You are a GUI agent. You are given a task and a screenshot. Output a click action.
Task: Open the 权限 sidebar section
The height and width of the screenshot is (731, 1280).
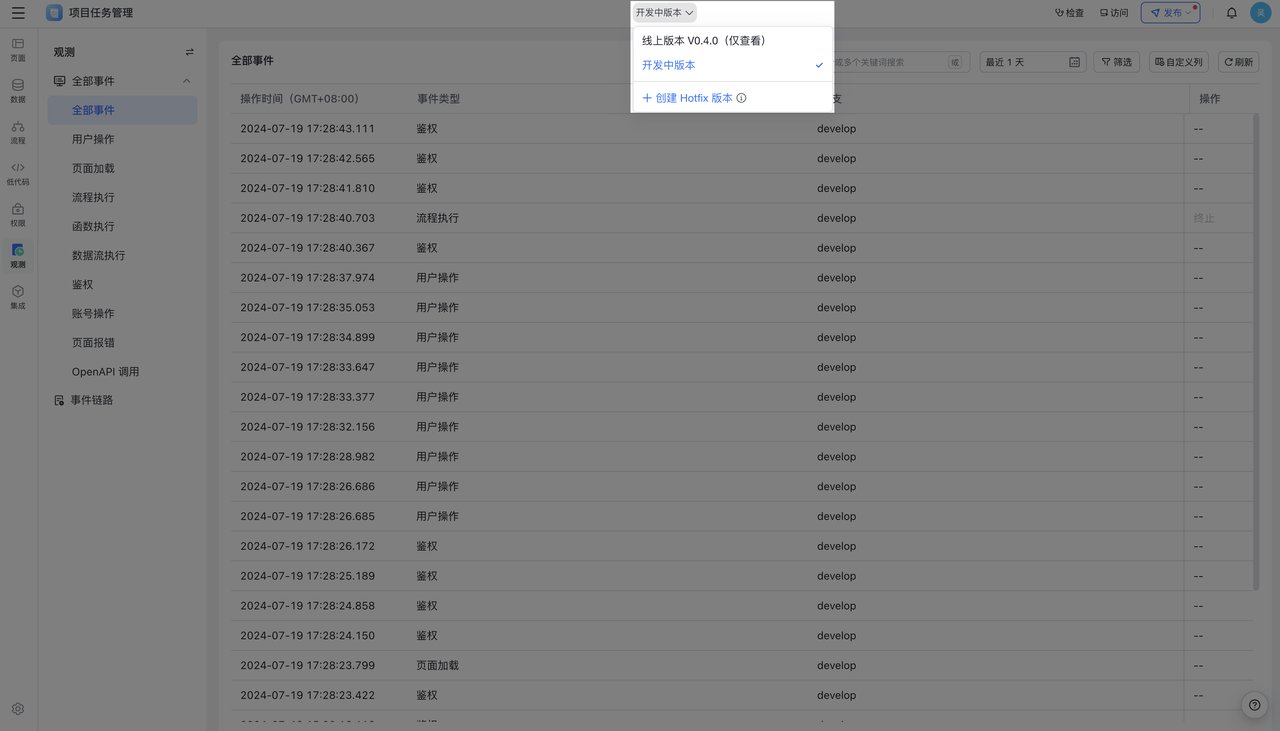point(18,215)
